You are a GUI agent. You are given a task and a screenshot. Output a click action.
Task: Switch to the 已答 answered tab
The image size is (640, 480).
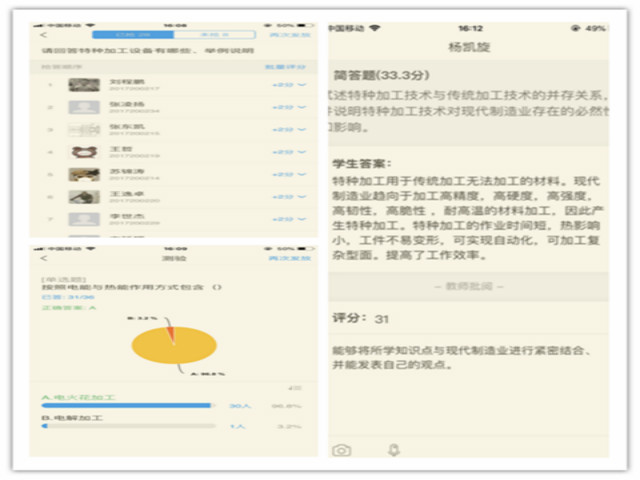click(133, 35)
